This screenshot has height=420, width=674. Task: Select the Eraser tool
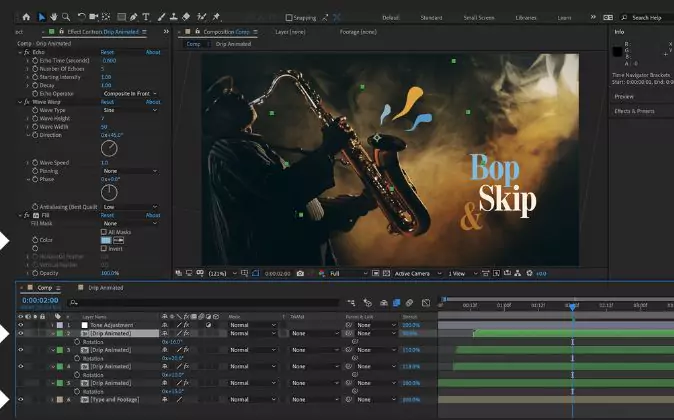click(186, 17)
